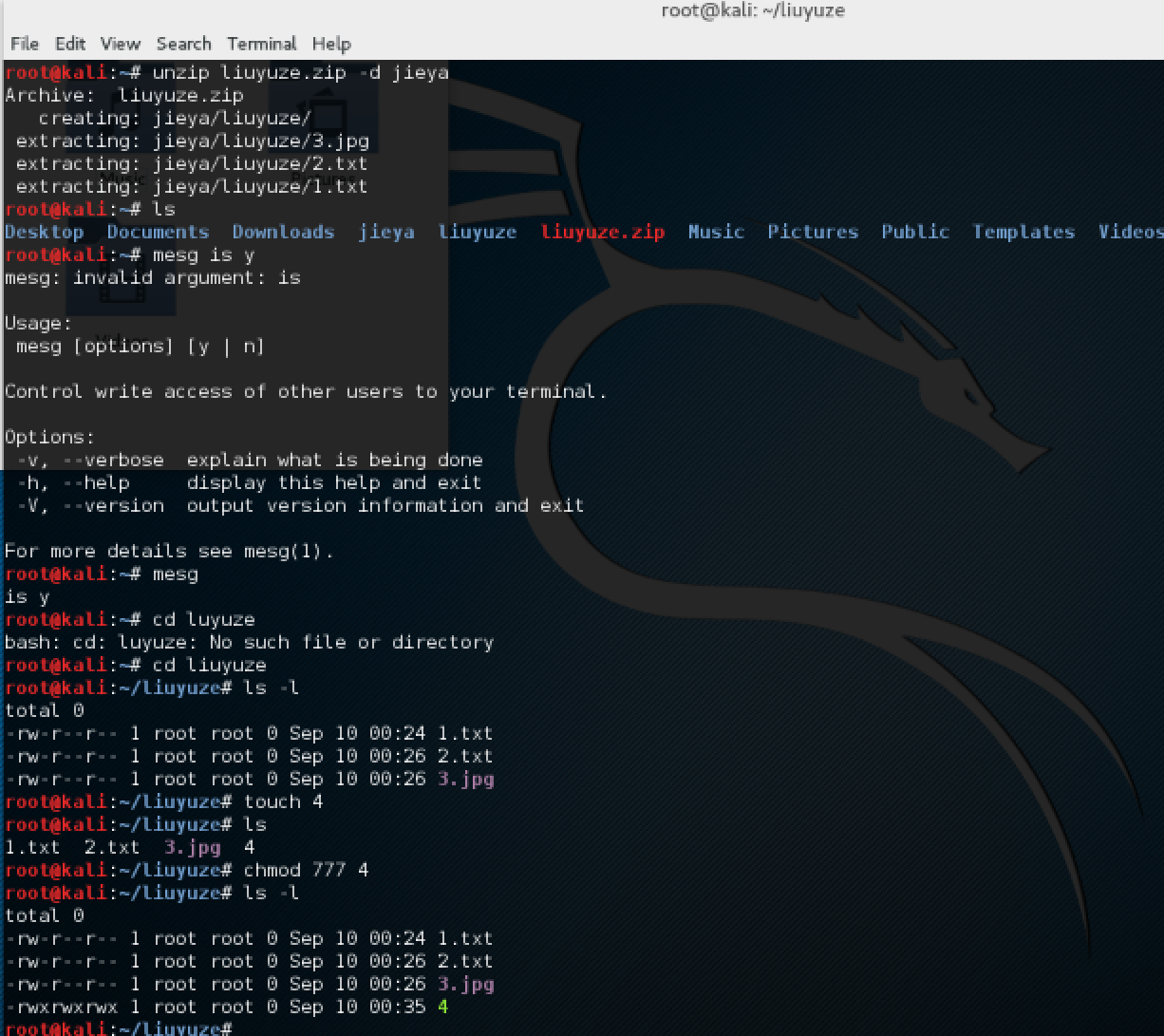This screenshot has height=1036, width=1164.
Task: Click the green file name 4 in listing
Action: click(x=442, y=1008)
